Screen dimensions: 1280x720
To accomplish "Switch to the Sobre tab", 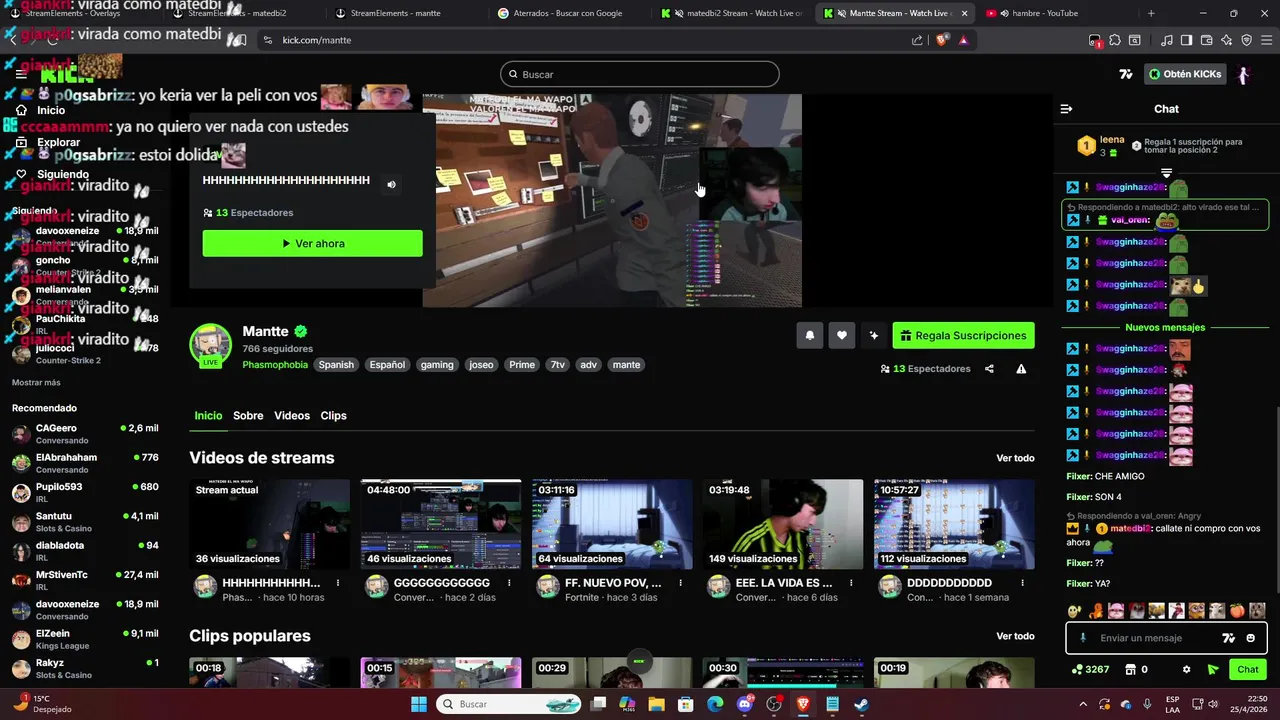I will point(248,416).
